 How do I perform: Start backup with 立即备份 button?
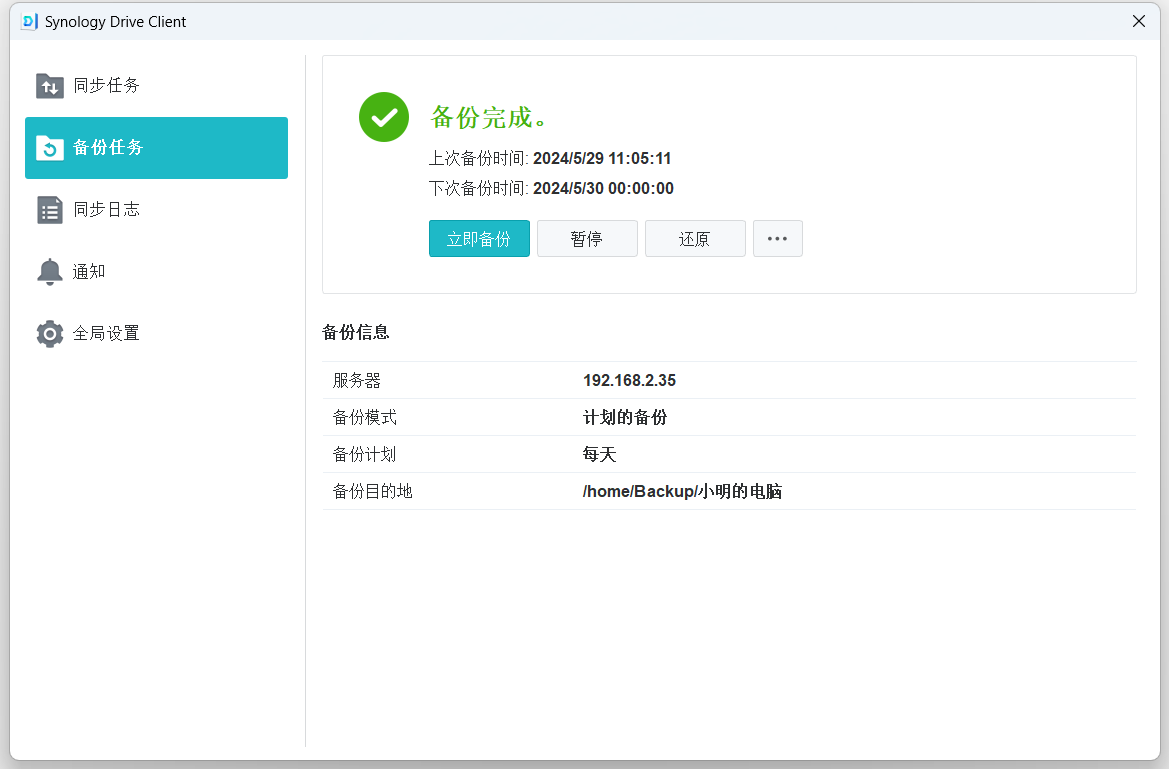click(x=479, y=239)
